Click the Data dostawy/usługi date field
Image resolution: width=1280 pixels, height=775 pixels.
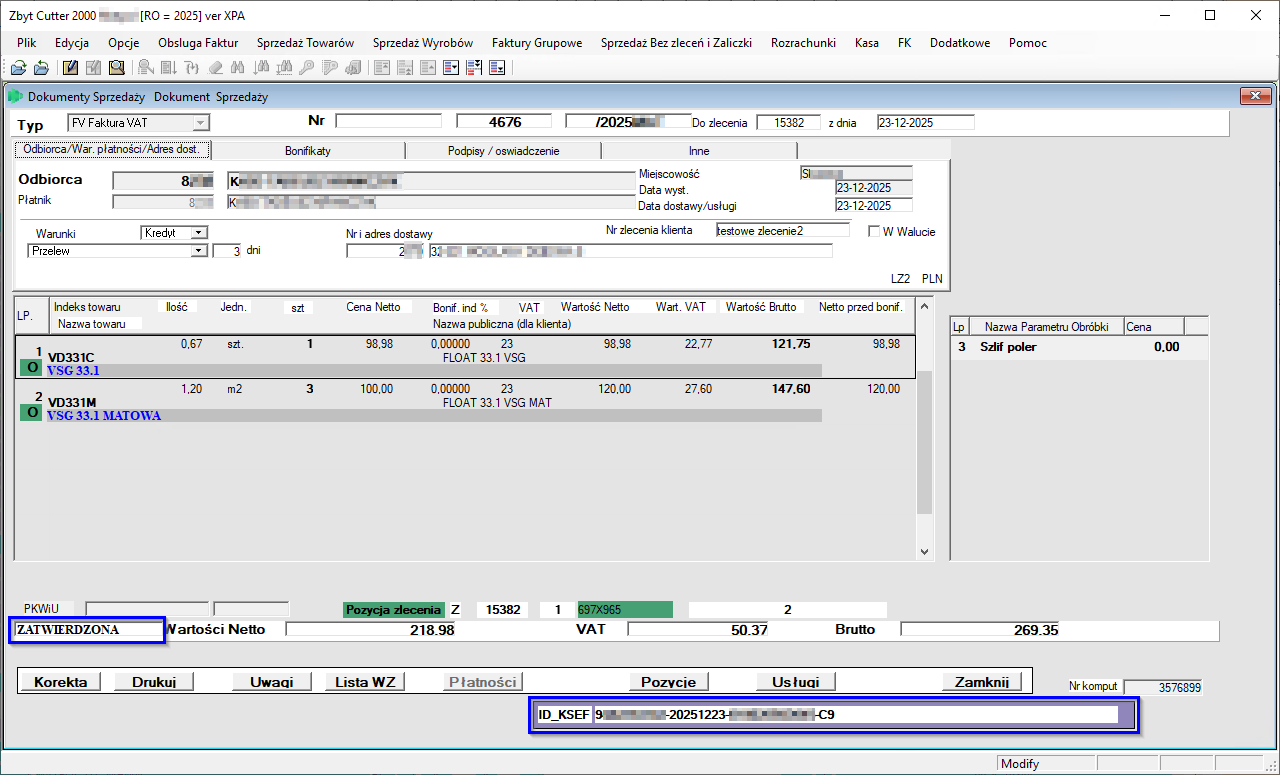tap(874, 206)
